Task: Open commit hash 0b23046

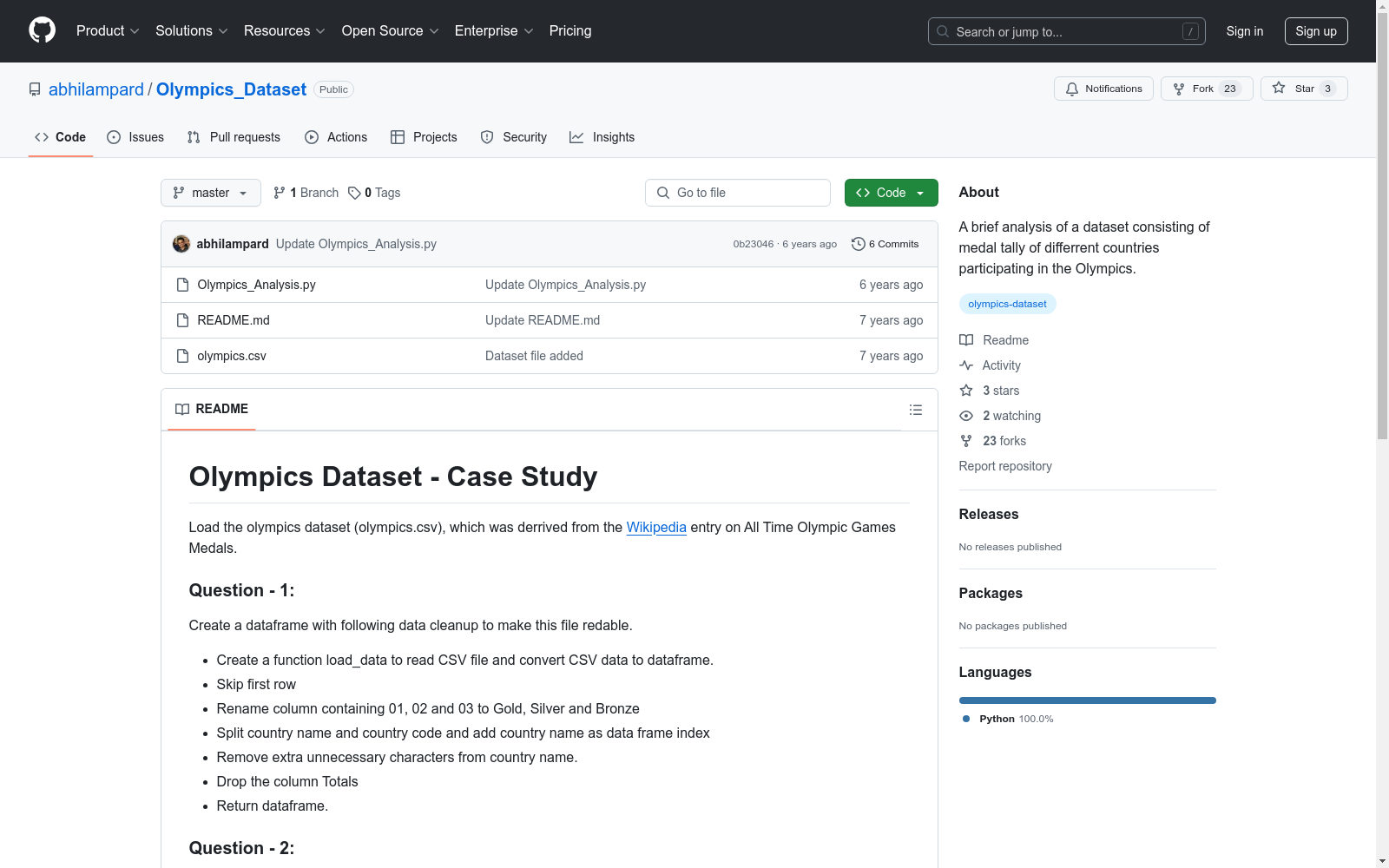Action: coord(753,244)
